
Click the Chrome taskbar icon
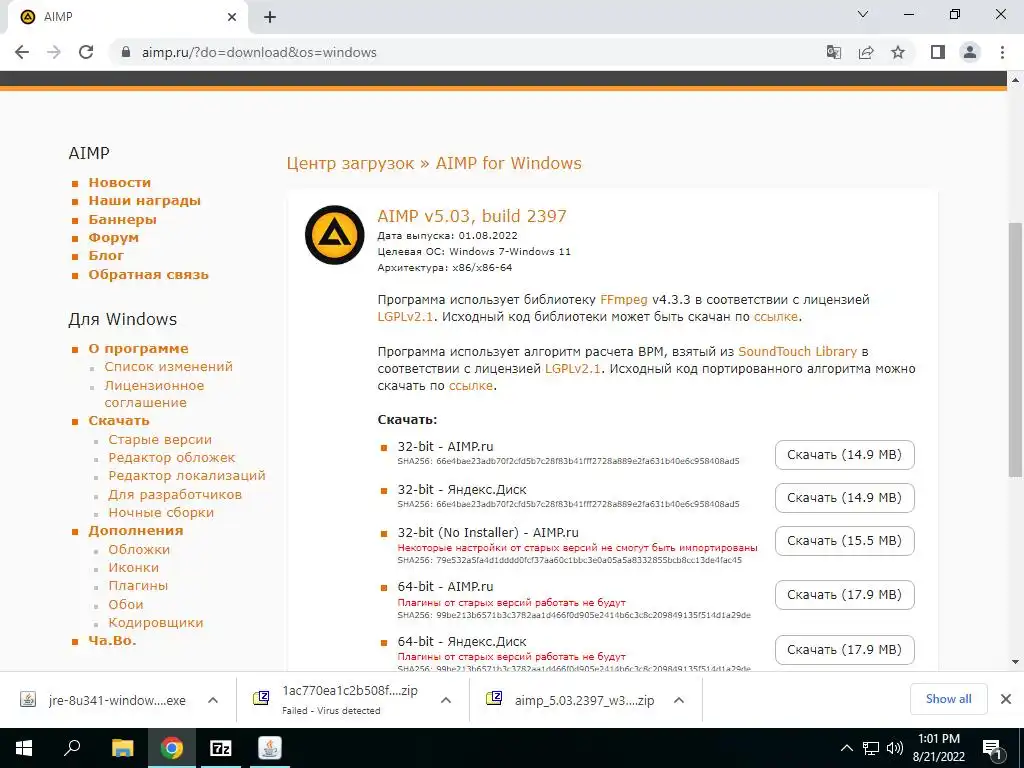(x=172, y=748)
